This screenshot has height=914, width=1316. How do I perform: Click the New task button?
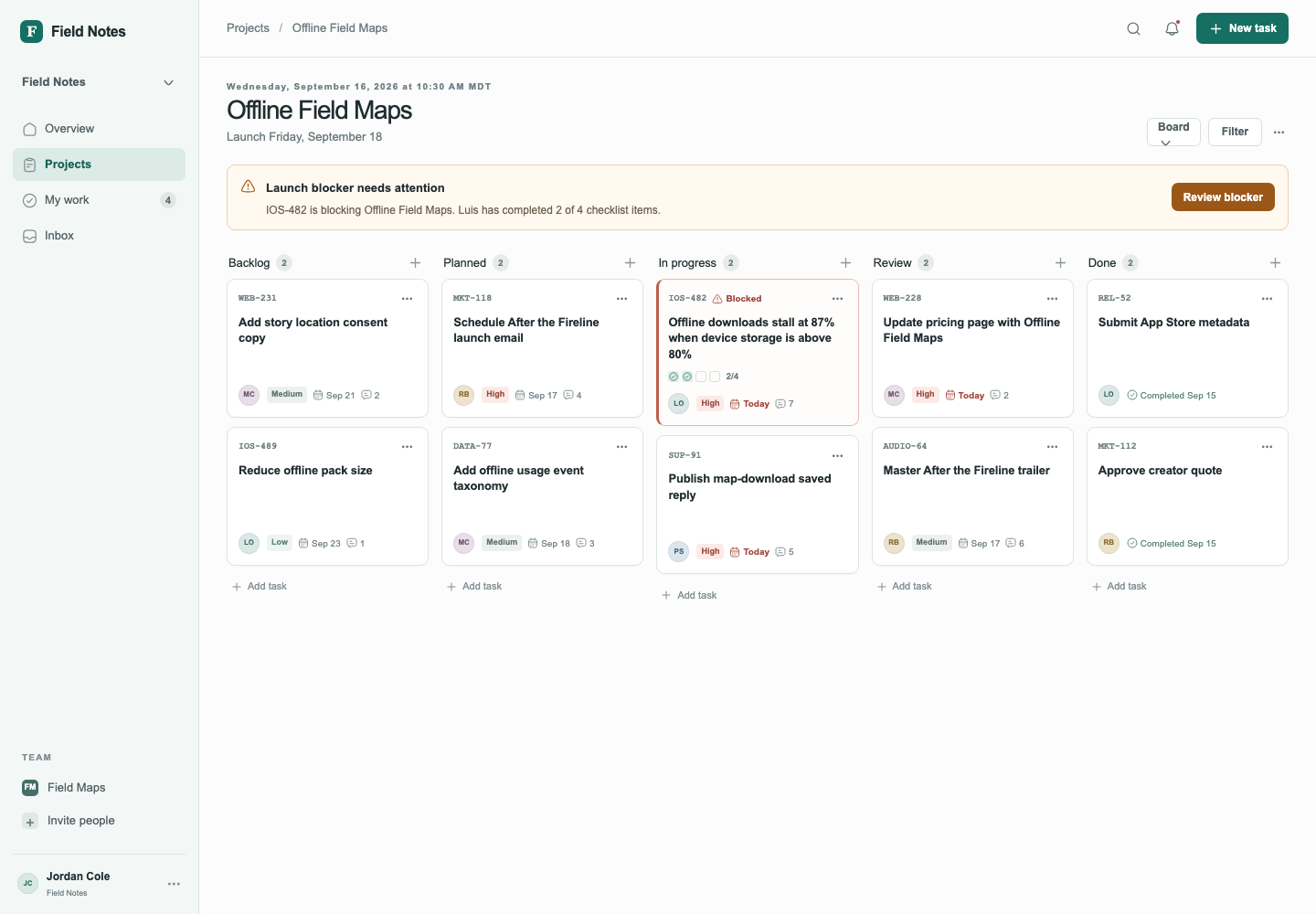[x=1242, y=28]
